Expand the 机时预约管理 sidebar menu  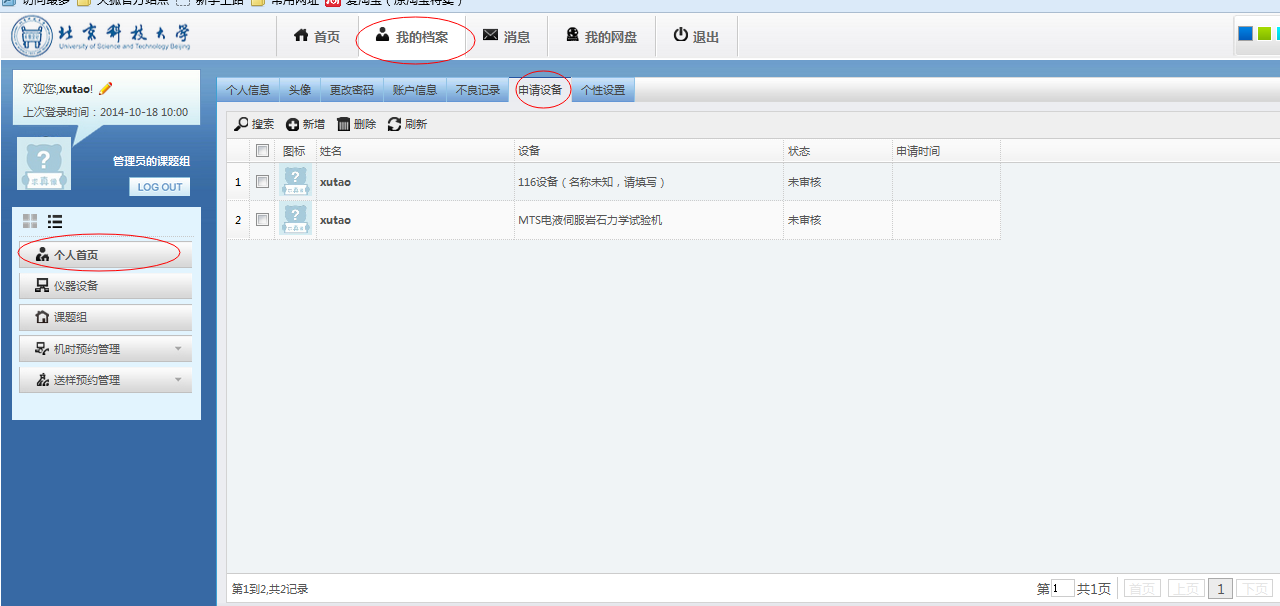pos(105,349)
